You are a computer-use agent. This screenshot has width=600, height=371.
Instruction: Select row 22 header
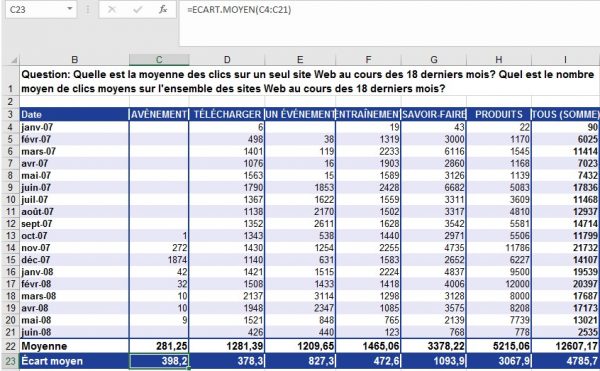(11, 346)
